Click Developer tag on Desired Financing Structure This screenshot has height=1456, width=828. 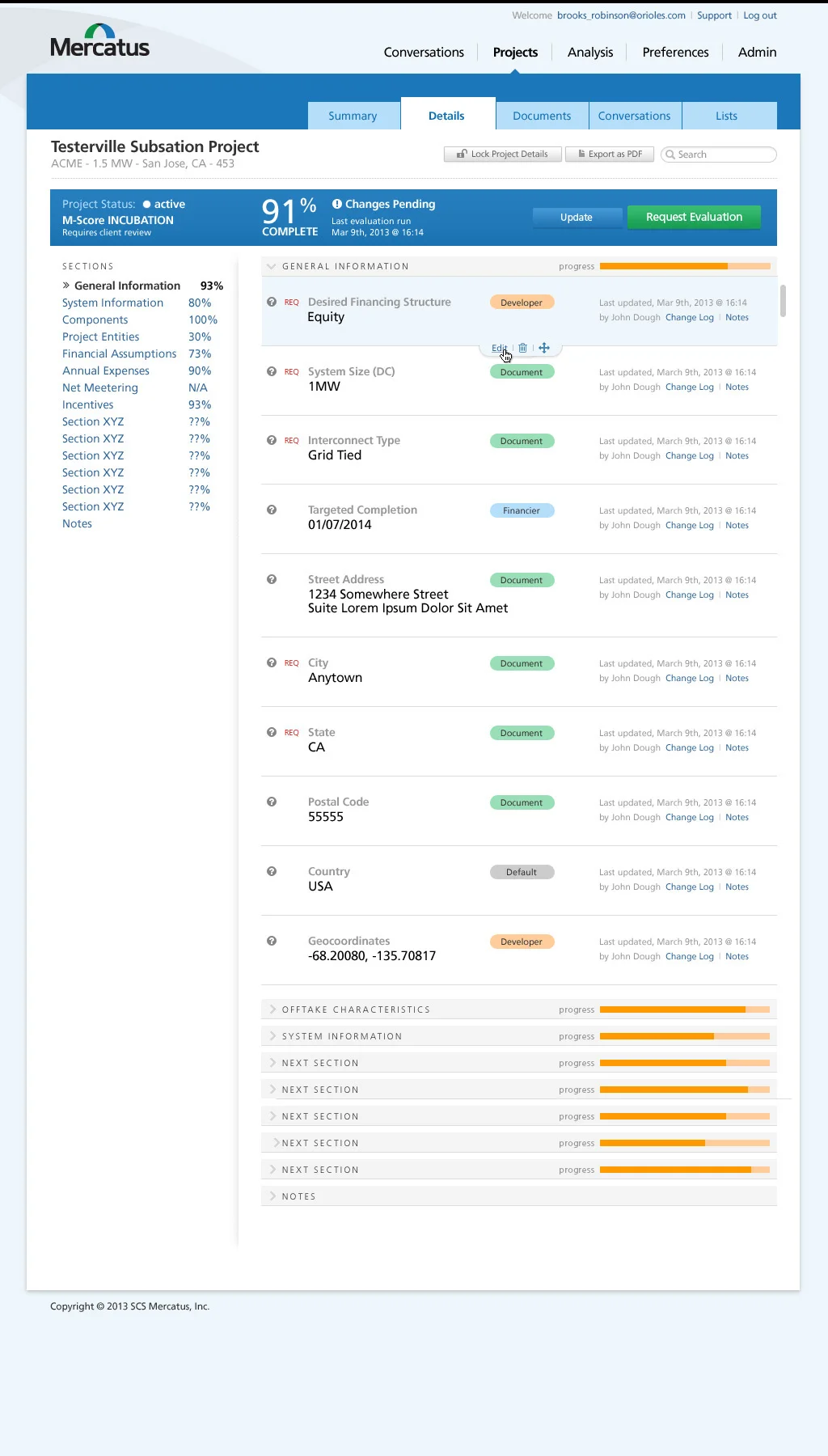[522, 303]
